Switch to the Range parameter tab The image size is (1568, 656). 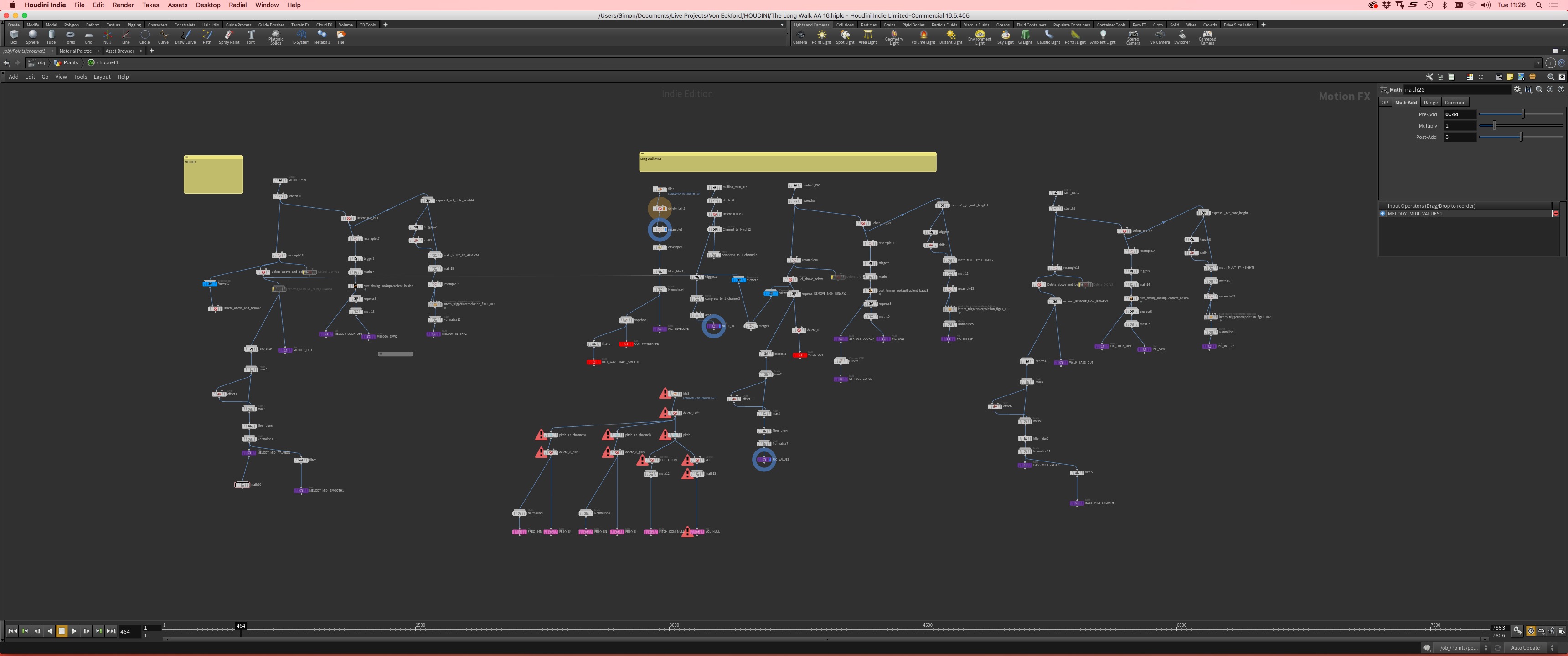[1430, 102]
